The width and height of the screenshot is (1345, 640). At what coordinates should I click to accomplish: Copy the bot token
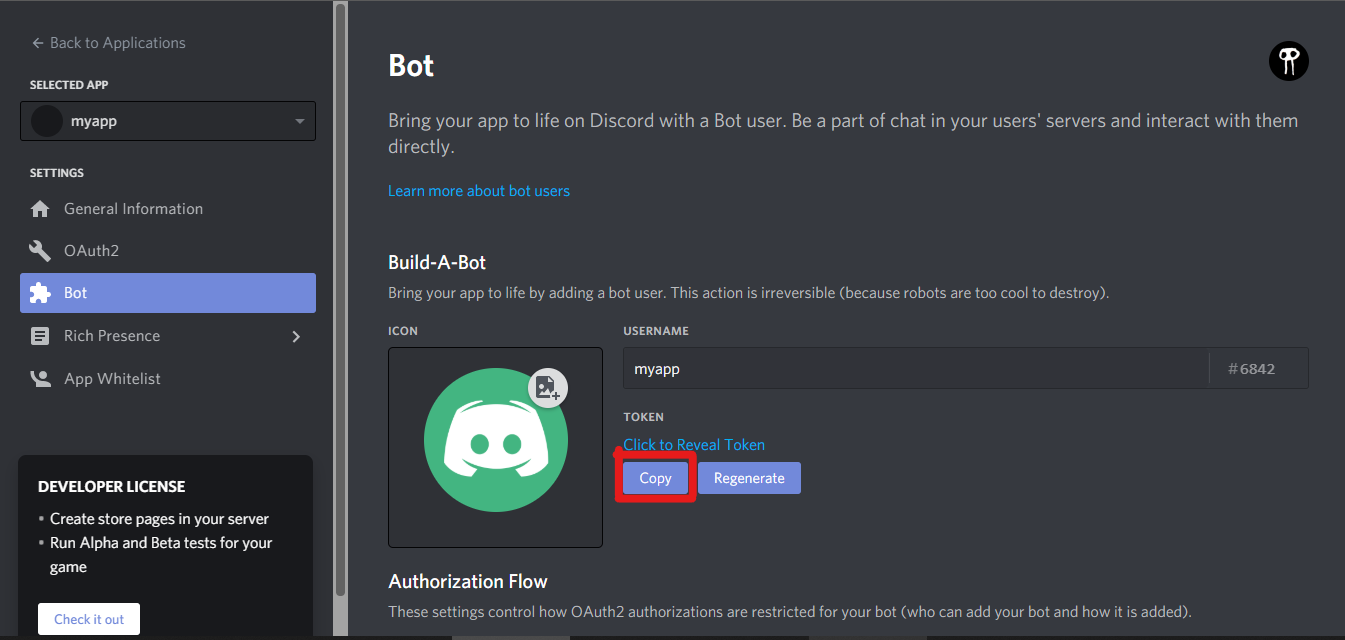point(655,478)
